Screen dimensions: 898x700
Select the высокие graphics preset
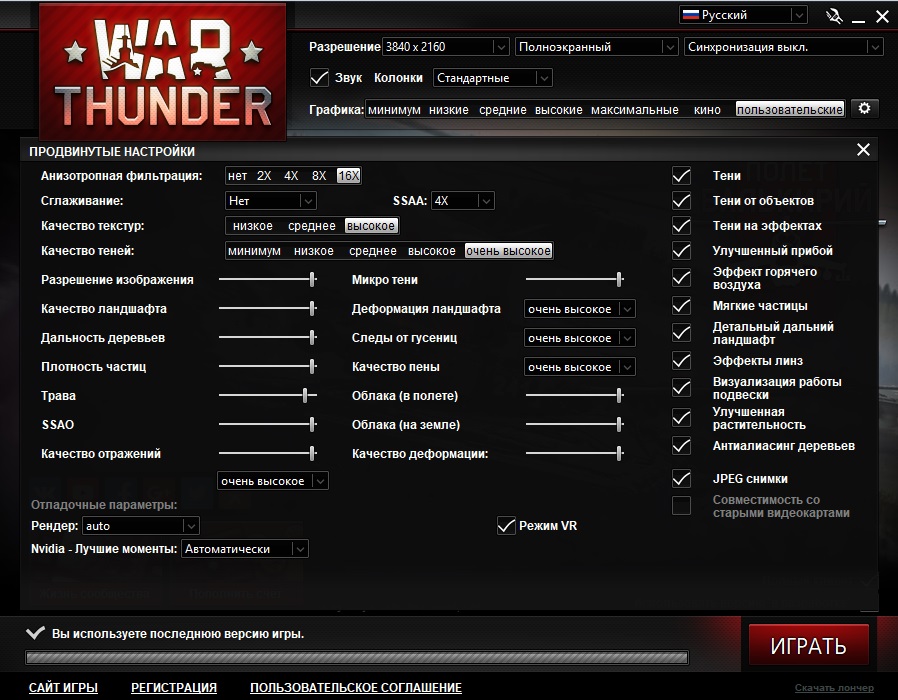tap(558, 109)
